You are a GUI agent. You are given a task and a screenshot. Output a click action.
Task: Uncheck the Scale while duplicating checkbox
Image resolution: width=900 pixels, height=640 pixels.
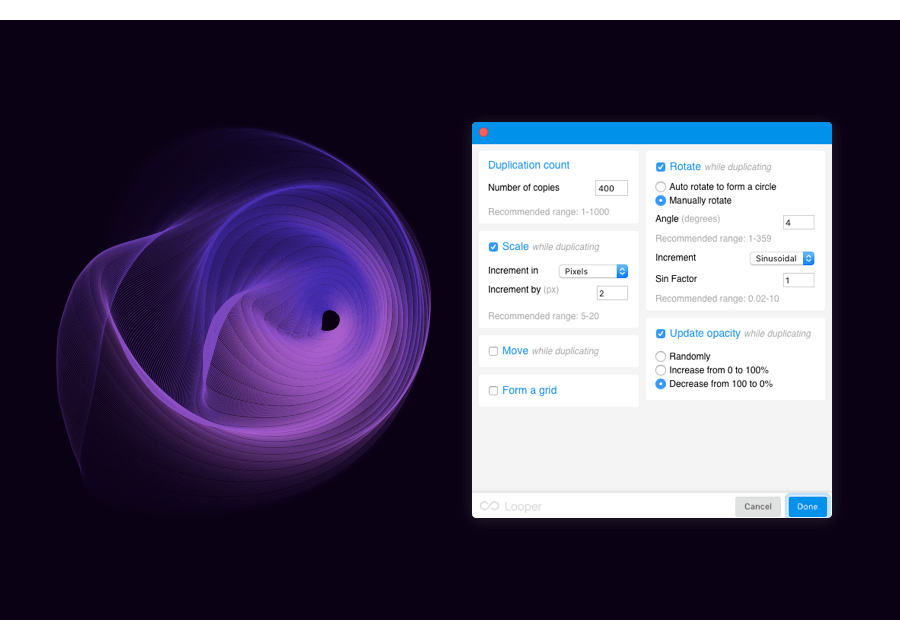(x=493, y=247)
